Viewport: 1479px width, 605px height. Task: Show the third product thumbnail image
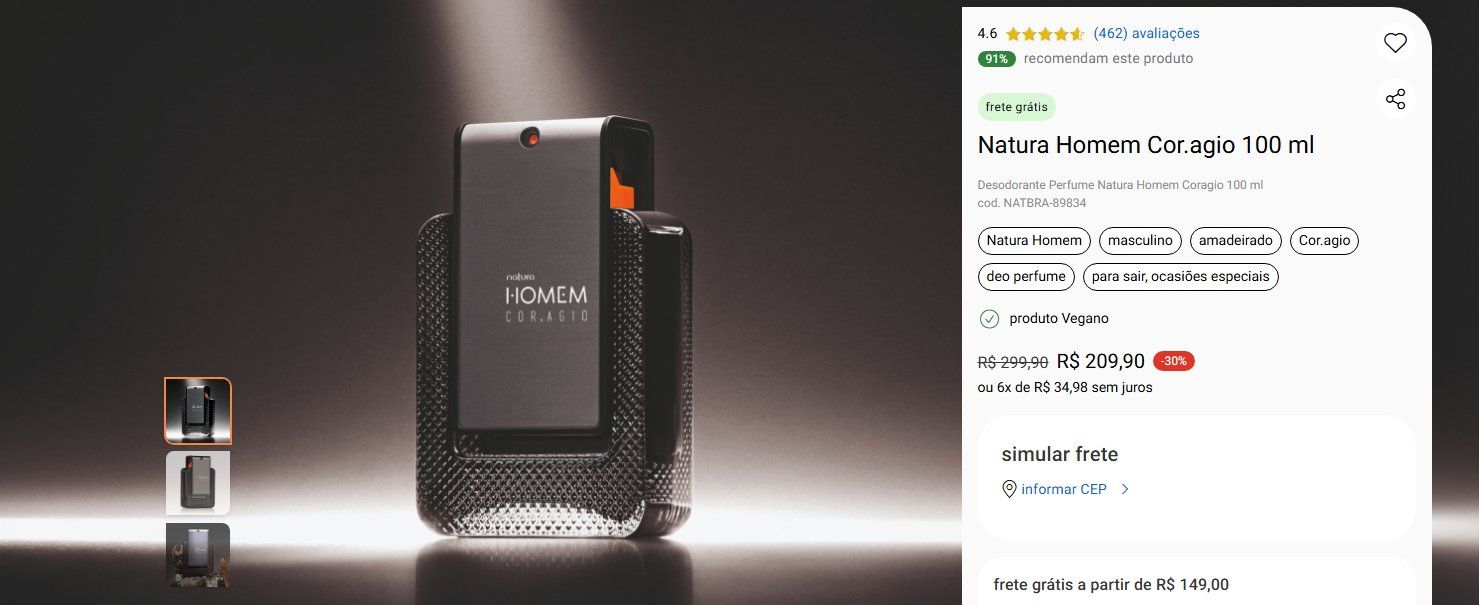click(x=198, y=555)
